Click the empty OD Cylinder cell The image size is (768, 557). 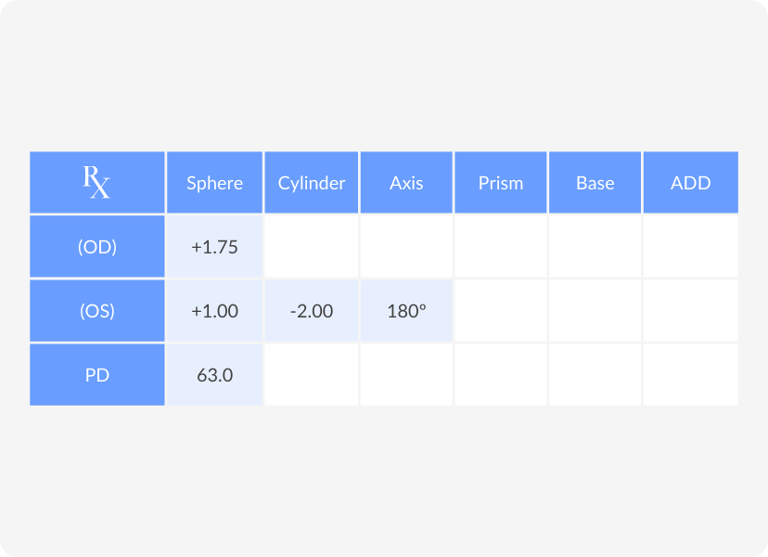(312, 246)
